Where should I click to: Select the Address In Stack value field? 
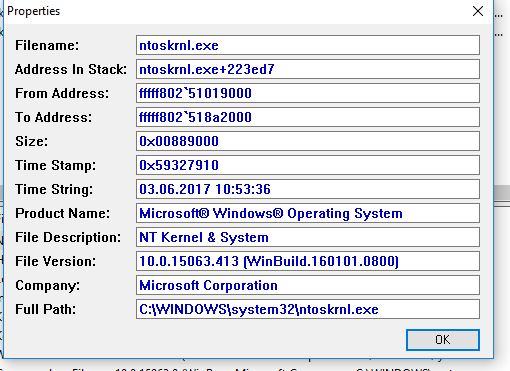point(308,69)
